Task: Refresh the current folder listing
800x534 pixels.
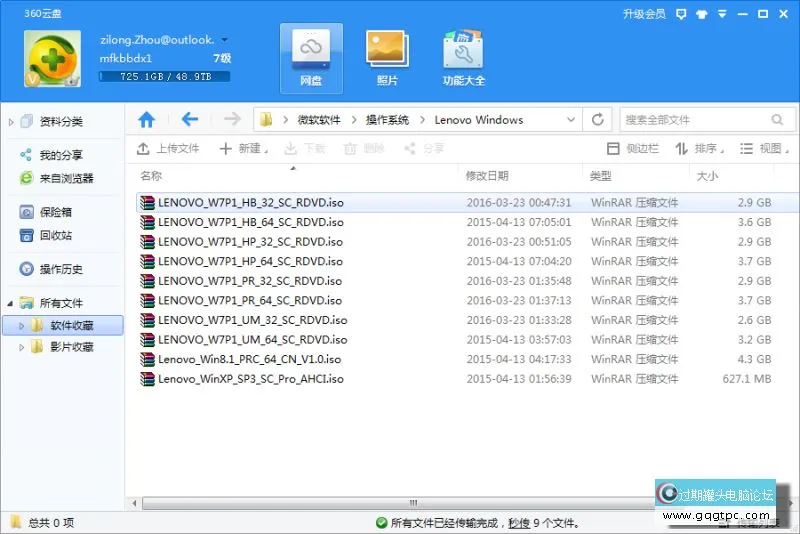Action: click(x=597, y=120)
